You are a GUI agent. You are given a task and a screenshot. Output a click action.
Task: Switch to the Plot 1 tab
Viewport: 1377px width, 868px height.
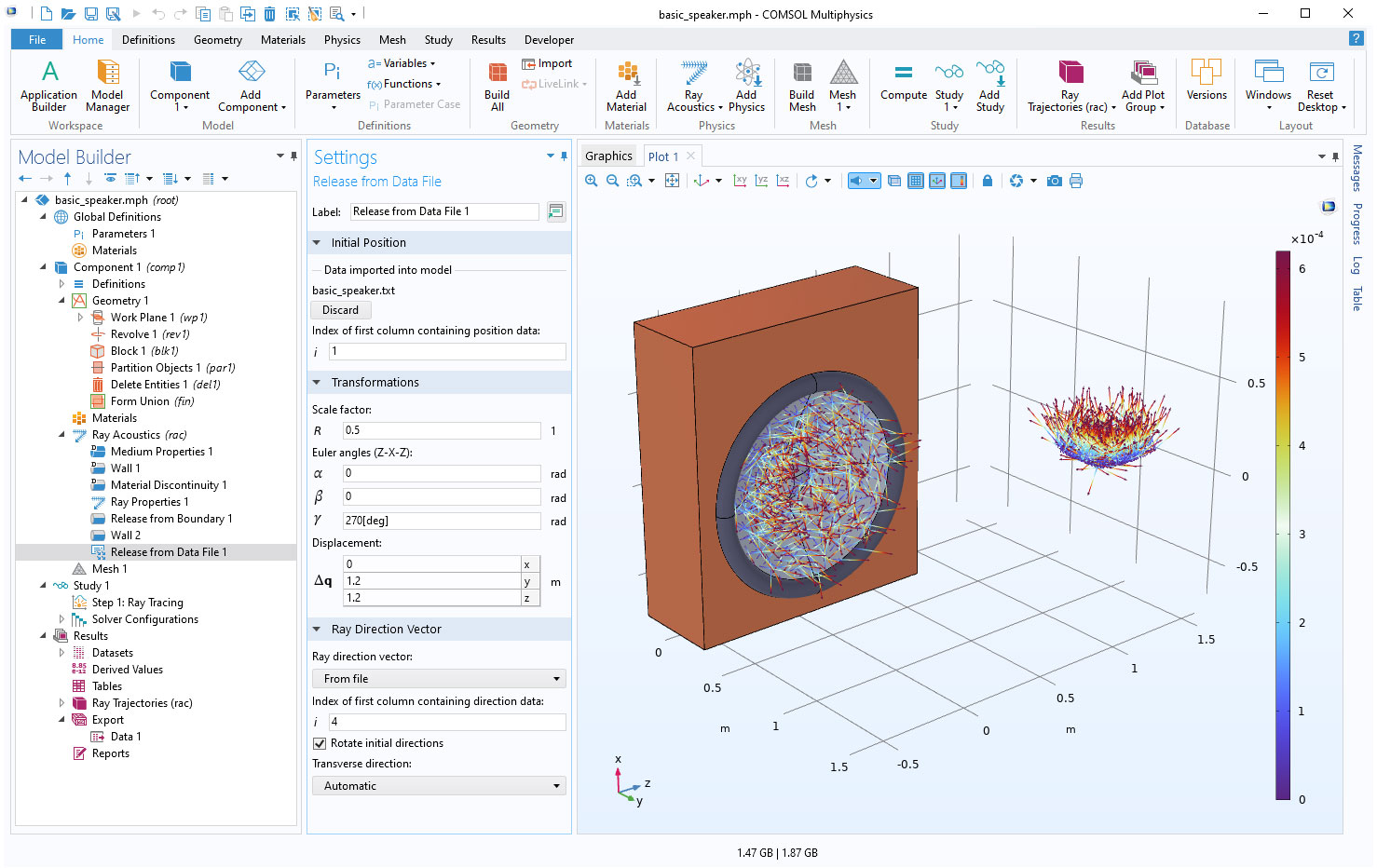662,156
